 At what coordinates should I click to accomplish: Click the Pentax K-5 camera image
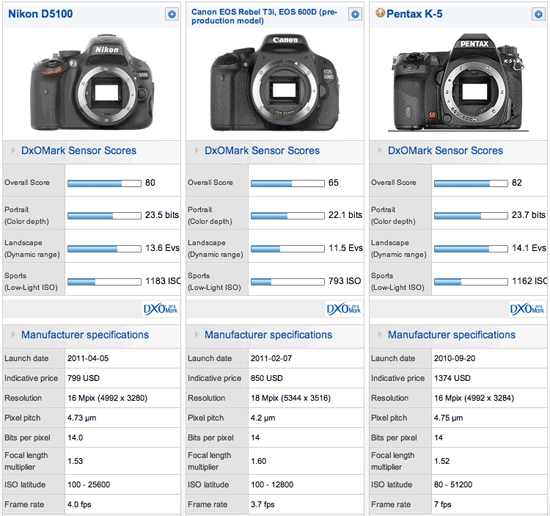(x=458, y=83)
